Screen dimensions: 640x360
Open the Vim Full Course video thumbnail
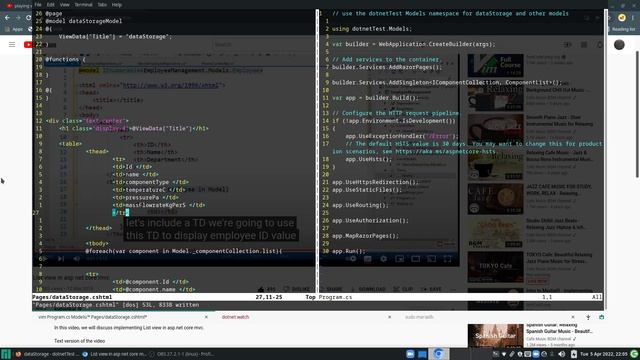tap(496, 65)
